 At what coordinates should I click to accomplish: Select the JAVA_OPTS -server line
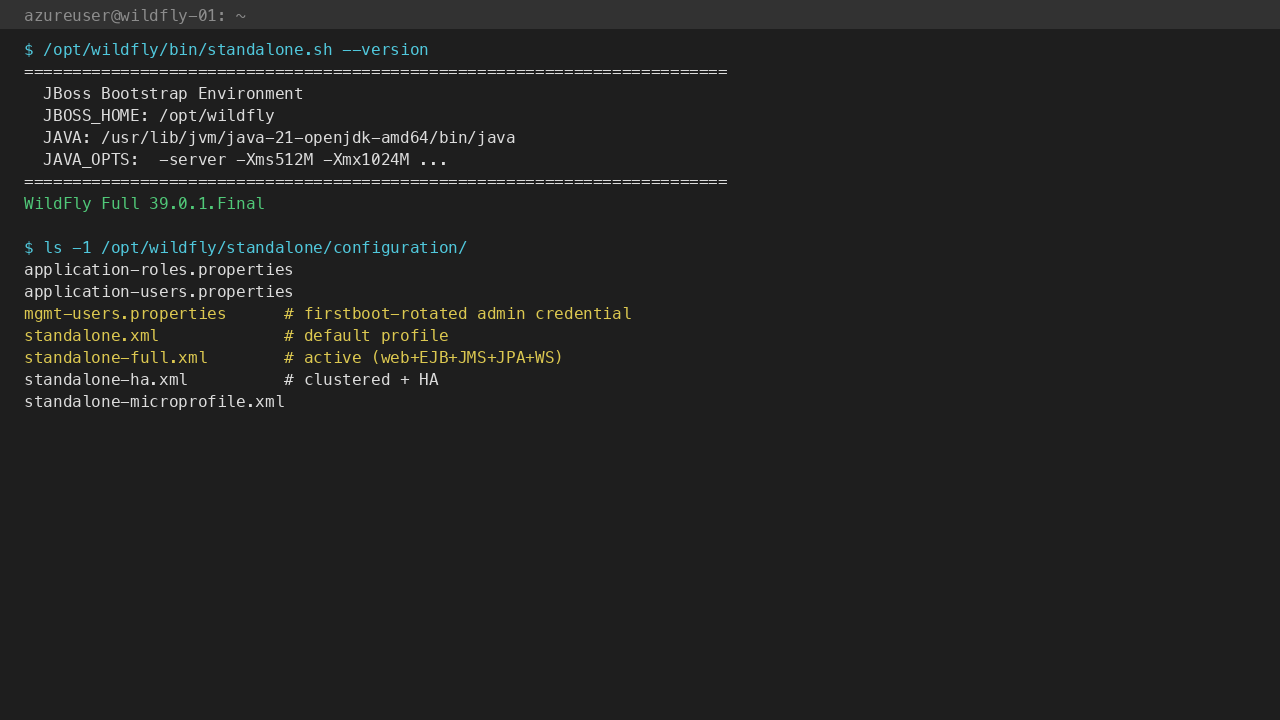click(x=245, y=160)
